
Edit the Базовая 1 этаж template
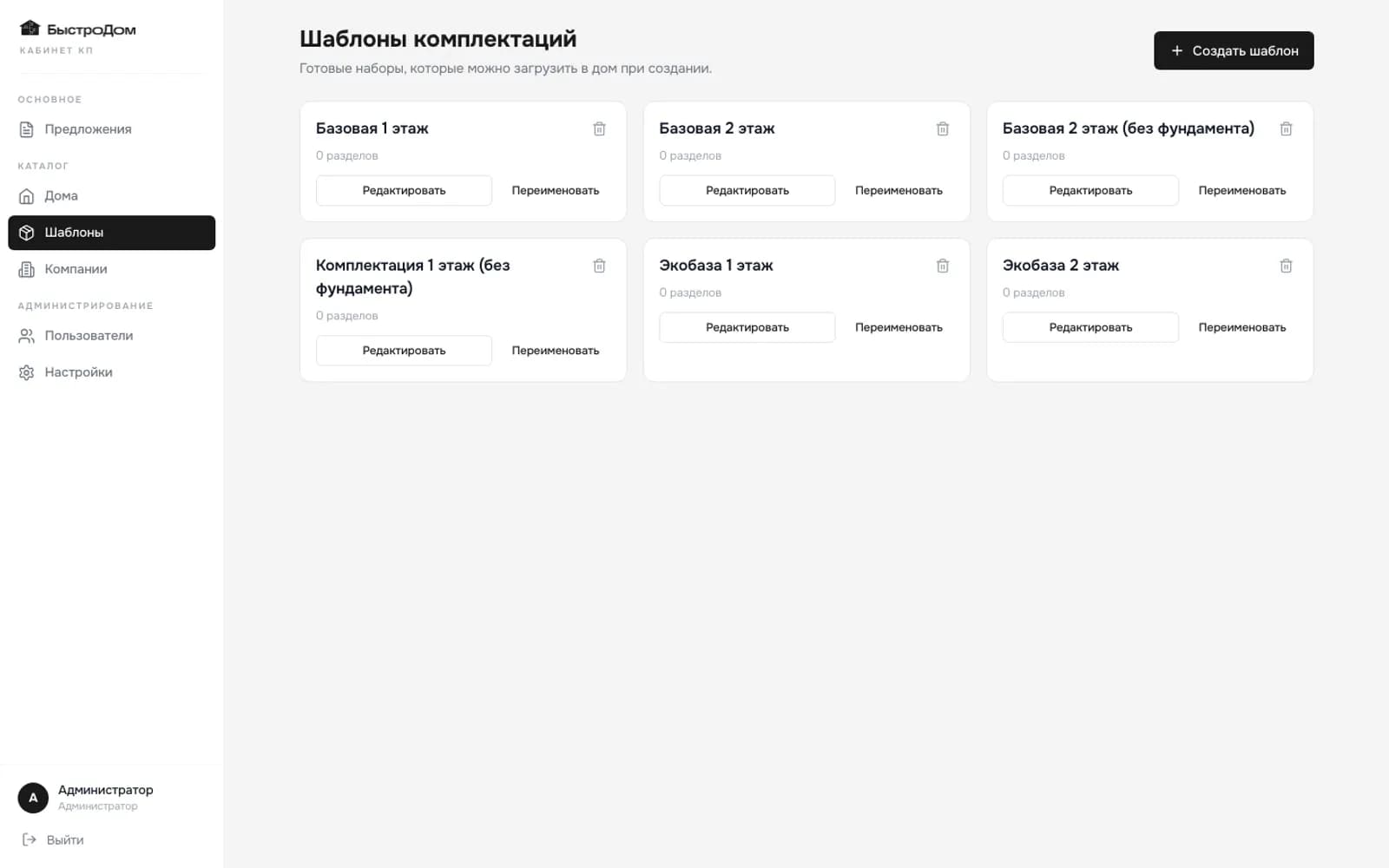(x=404, y=190)
